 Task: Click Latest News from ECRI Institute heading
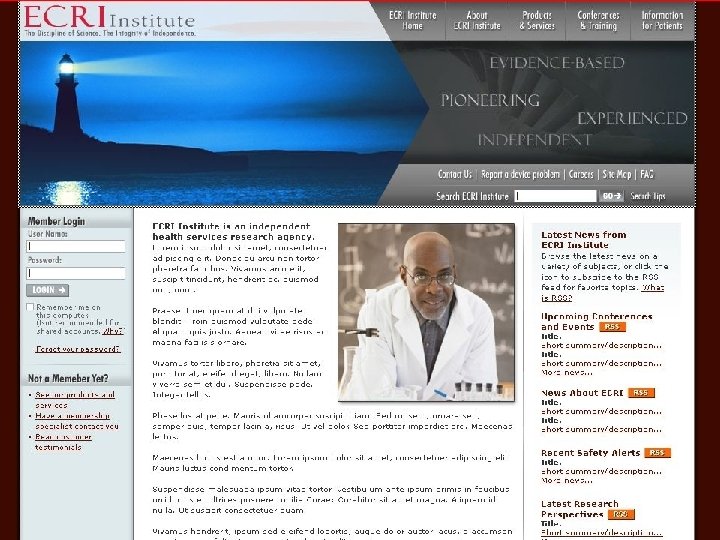click(x=584, y=240)
